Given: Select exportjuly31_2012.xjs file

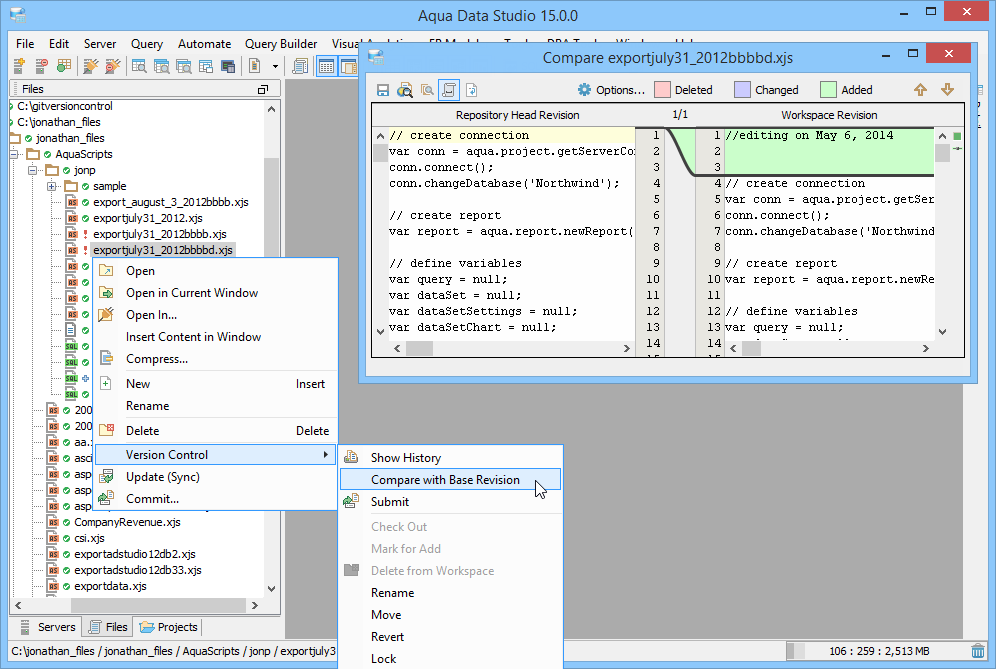Looking at the screenshot, I should (x=147, y=218).
